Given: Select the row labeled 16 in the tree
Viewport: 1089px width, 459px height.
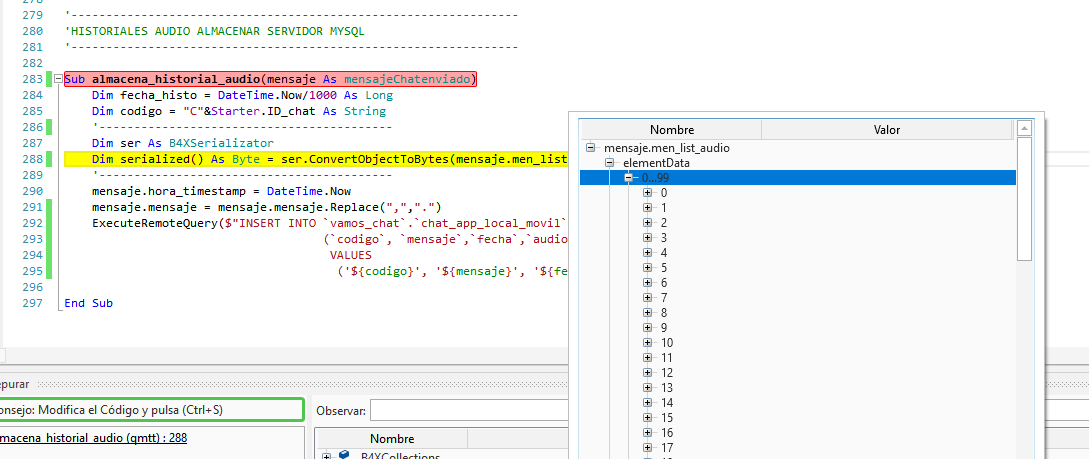Looking at the screenshot, I should point(798,433).
